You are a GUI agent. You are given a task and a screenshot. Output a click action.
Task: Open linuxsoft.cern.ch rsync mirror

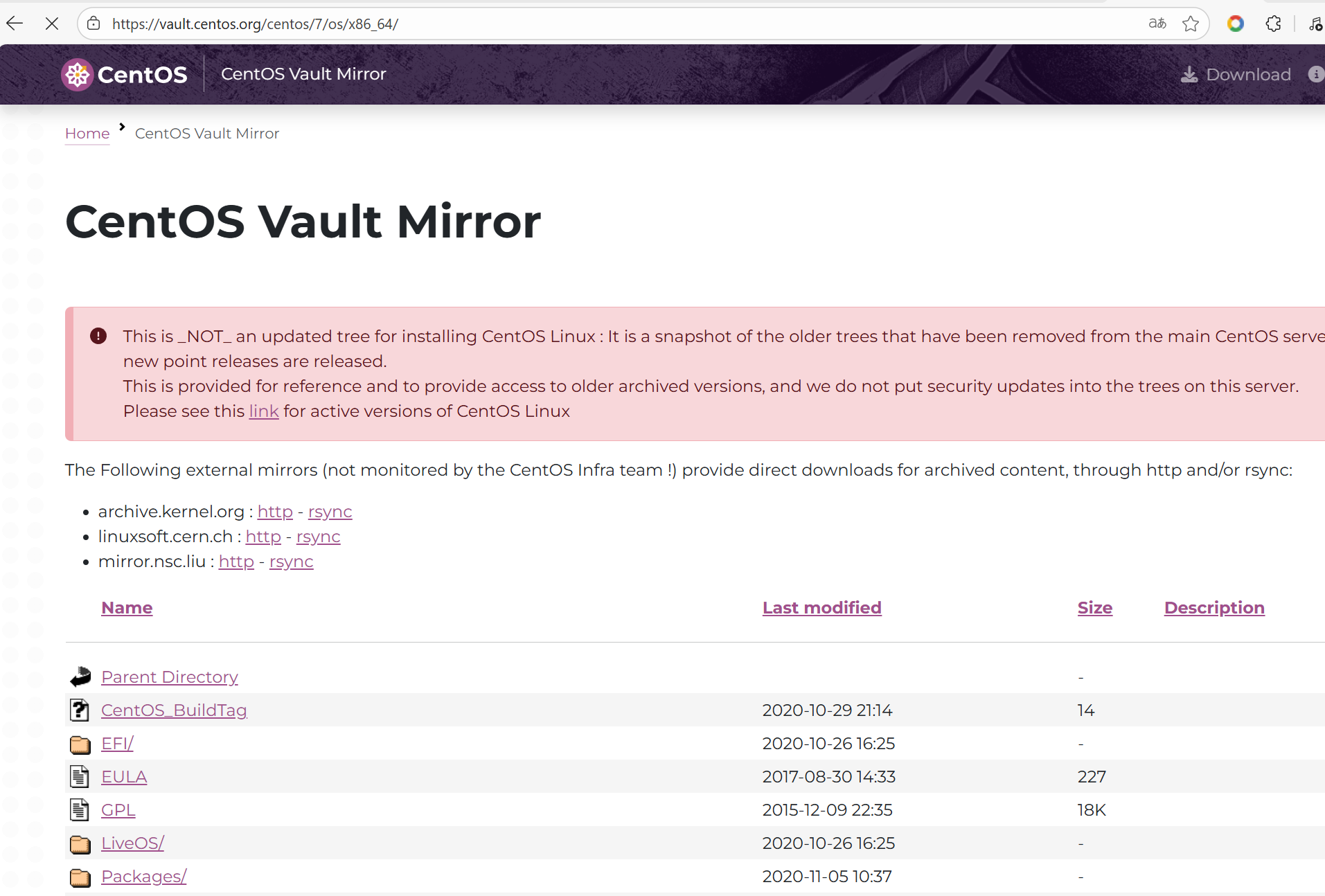coord(319,536)
